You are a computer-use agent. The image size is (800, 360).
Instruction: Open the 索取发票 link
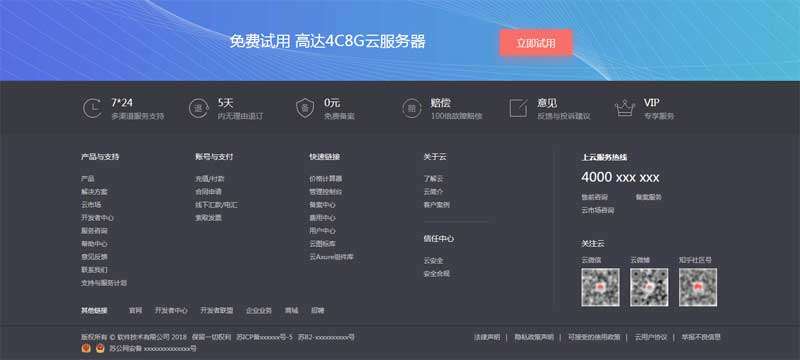click(208, 218)
